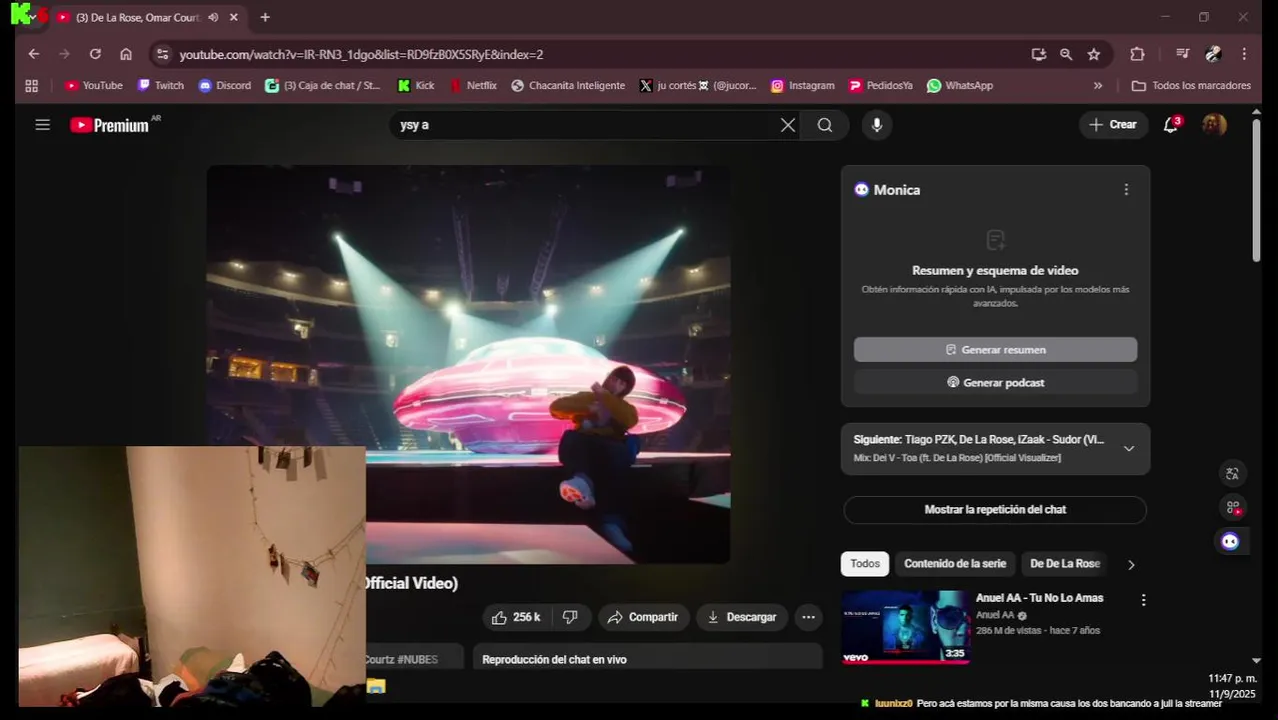
Task: Like the video with 256 k
Action: (517, 617)
